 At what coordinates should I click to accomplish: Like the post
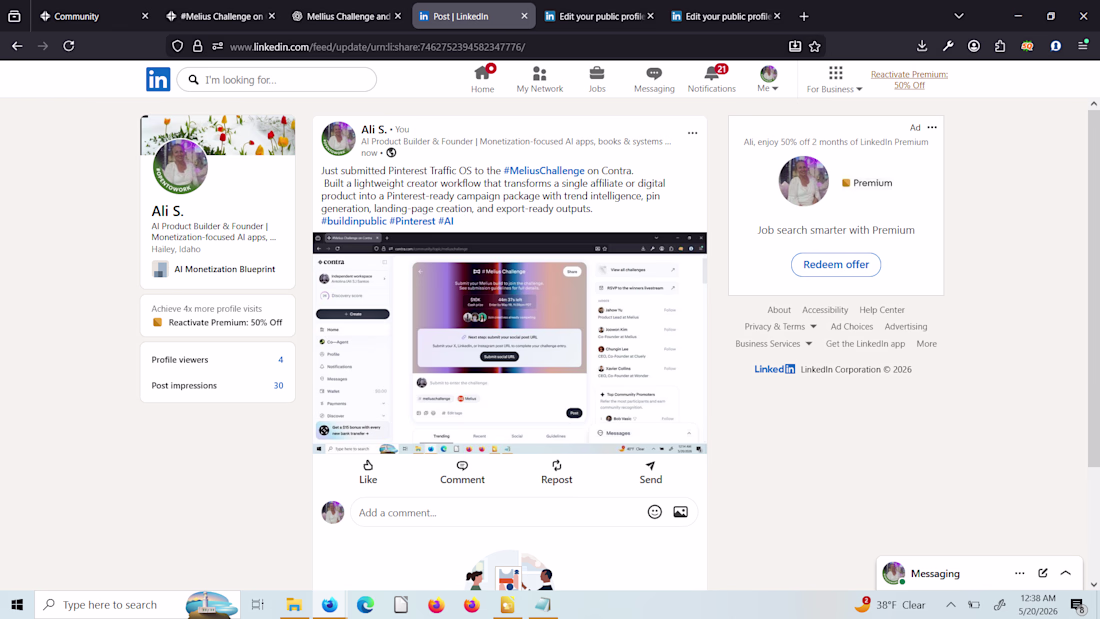coord(368,472)
